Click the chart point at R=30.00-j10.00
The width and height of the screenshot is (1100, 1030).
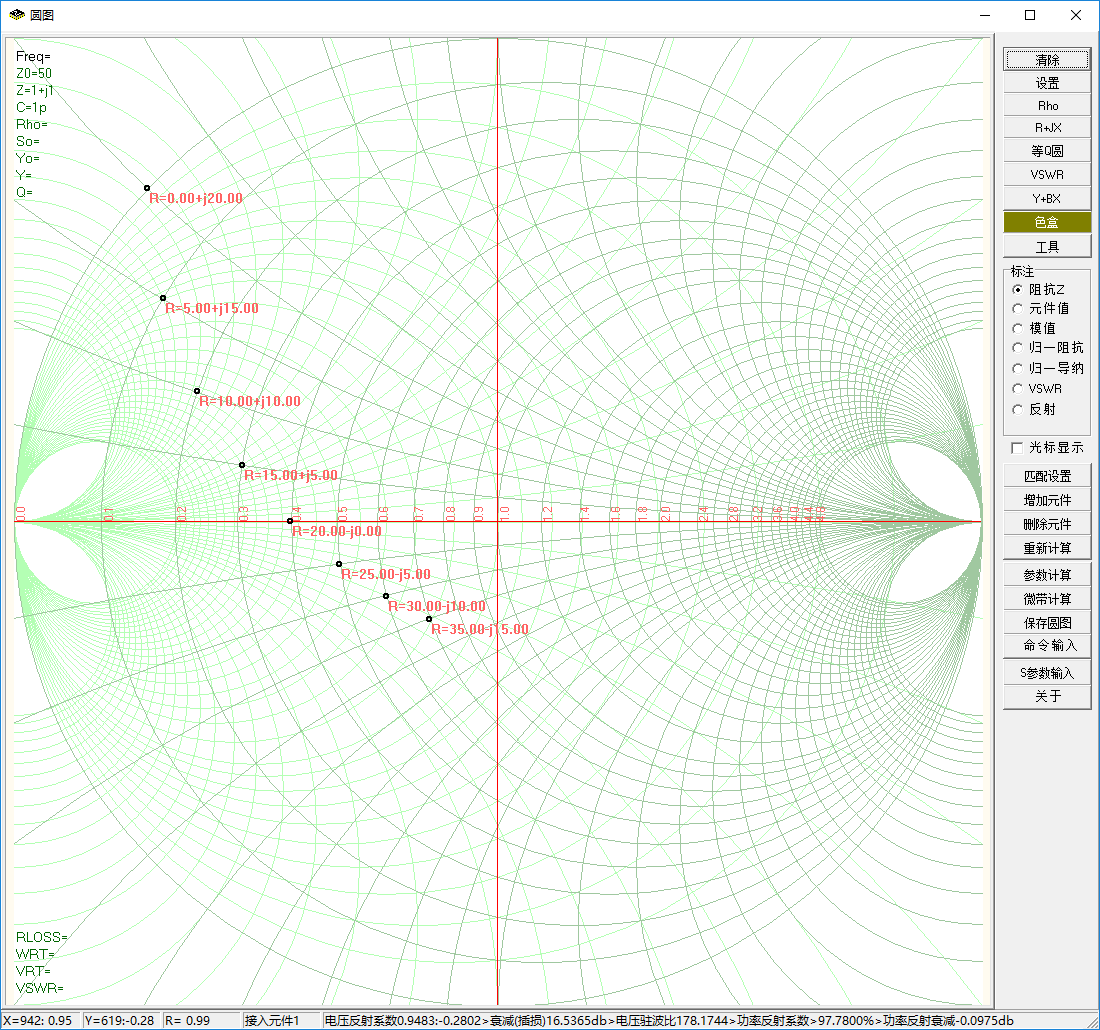tap(386, 596)
